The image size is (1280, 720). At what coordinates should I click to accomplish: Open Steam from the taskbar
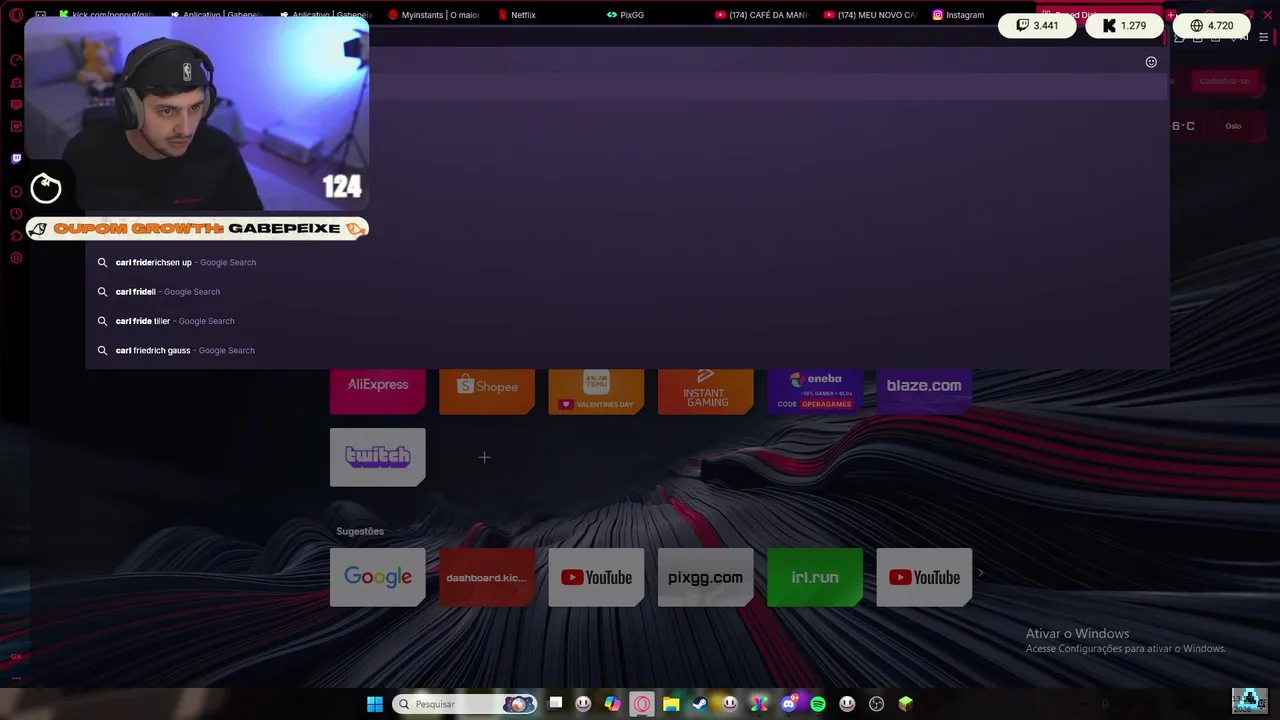coord(700,704)
